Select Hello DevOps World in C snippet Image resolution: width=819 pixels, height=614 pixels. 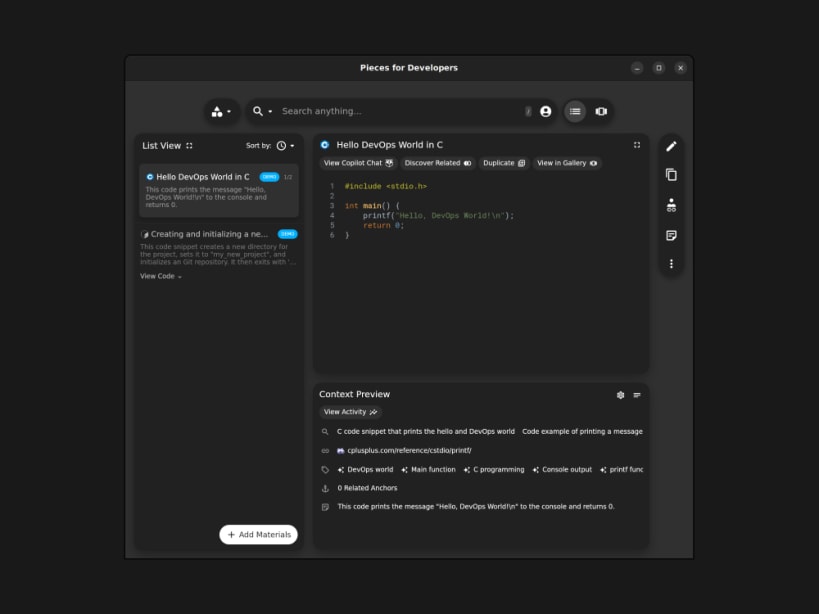(219, 191)
